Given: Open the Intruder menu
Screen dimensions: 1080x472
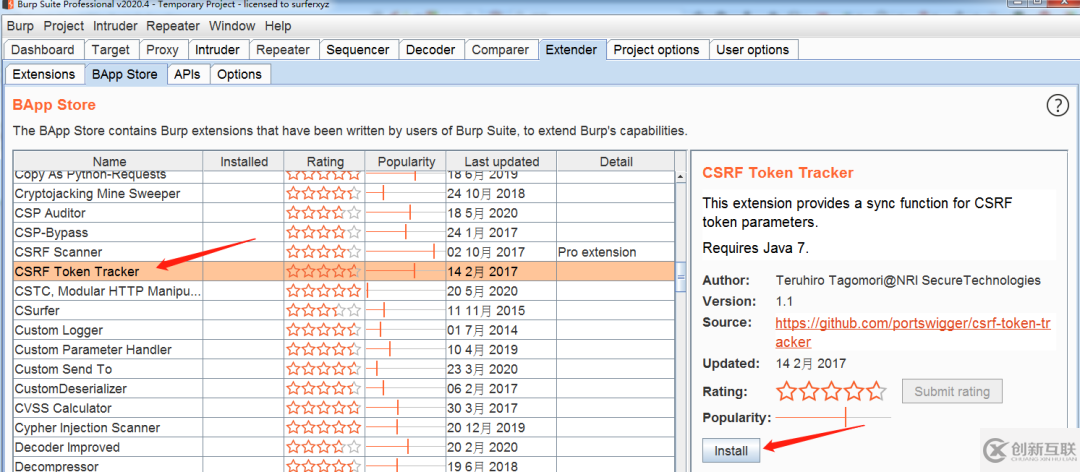Looking at the screenshot, I should tap(115, 26).
